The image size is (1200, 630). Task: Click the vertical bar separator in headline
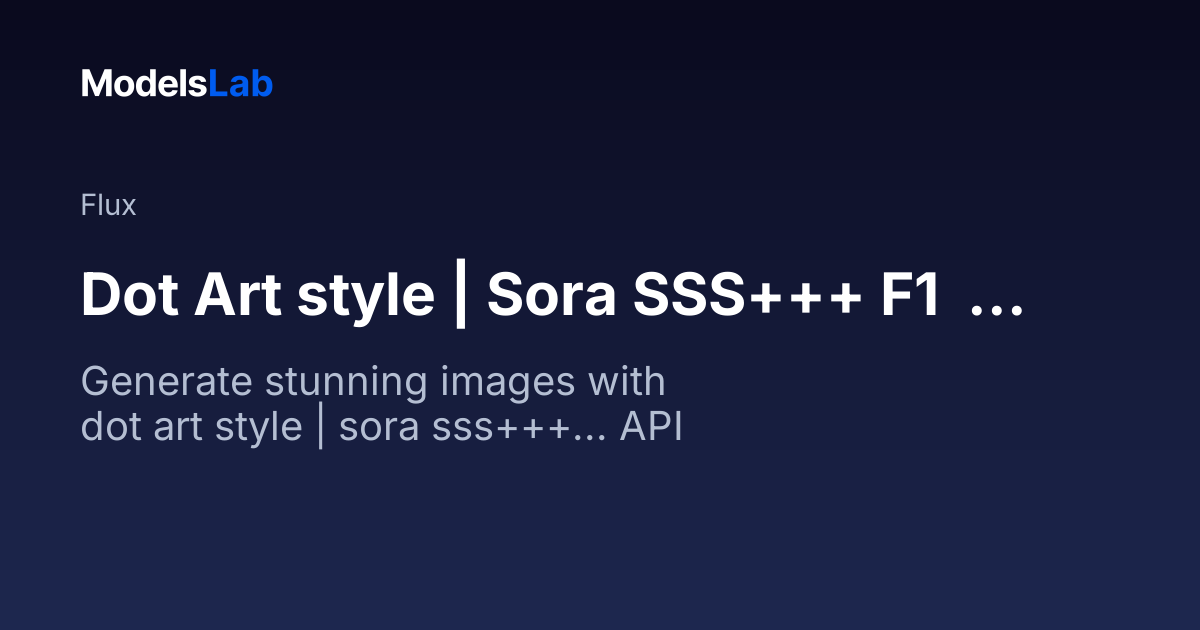click(x=461, y=296)
